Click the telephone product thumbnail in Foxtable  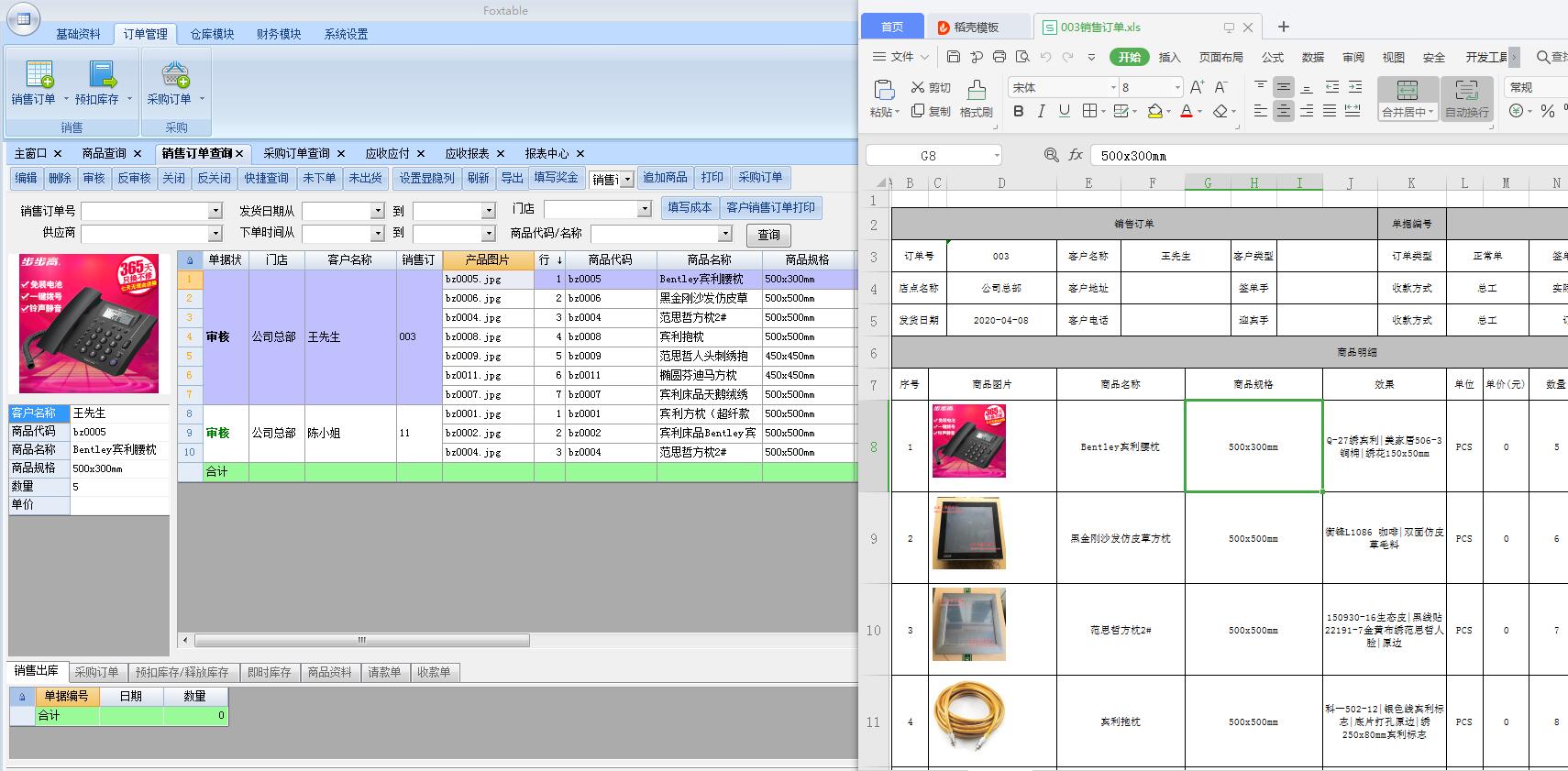89,324
